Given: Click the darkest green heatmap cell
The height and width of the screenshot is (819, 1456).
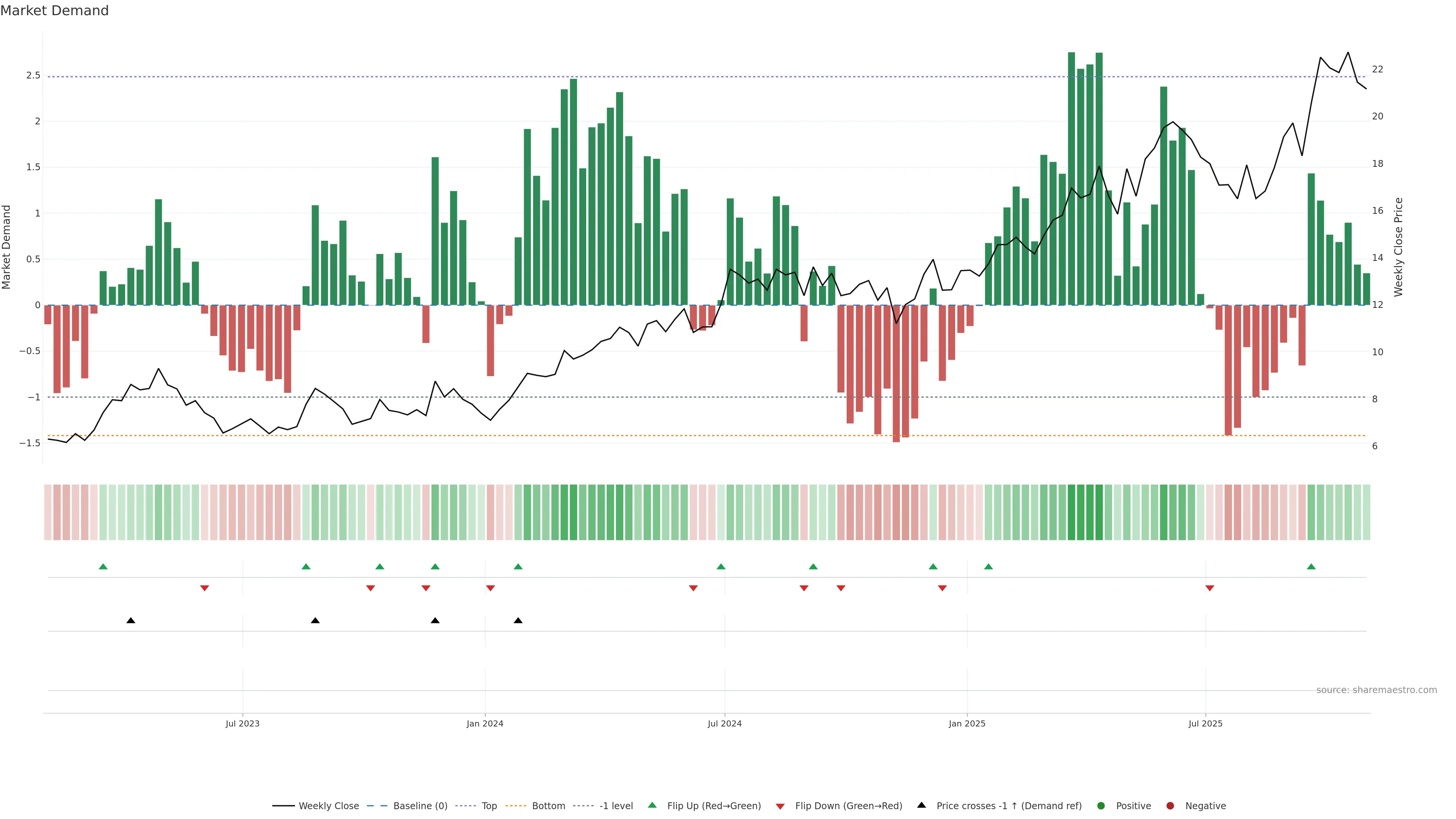Looking at the screenshot, I should click(1072, 512).
